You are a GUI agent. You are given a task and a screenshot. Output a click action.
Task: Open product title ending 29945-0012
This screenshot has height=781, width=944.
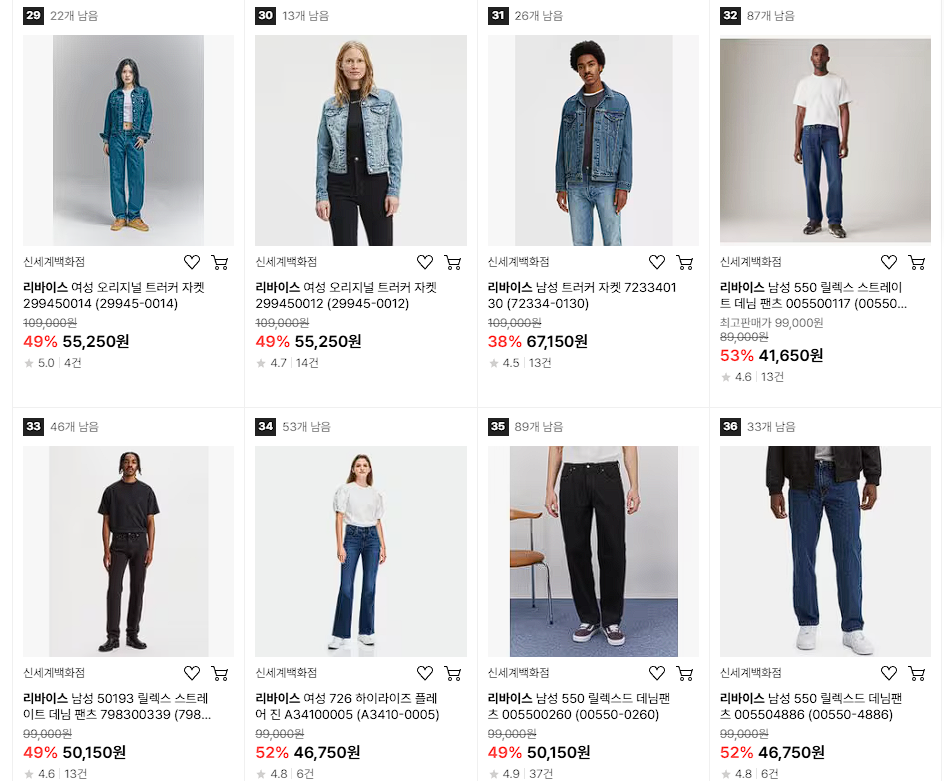coord(346,296)
